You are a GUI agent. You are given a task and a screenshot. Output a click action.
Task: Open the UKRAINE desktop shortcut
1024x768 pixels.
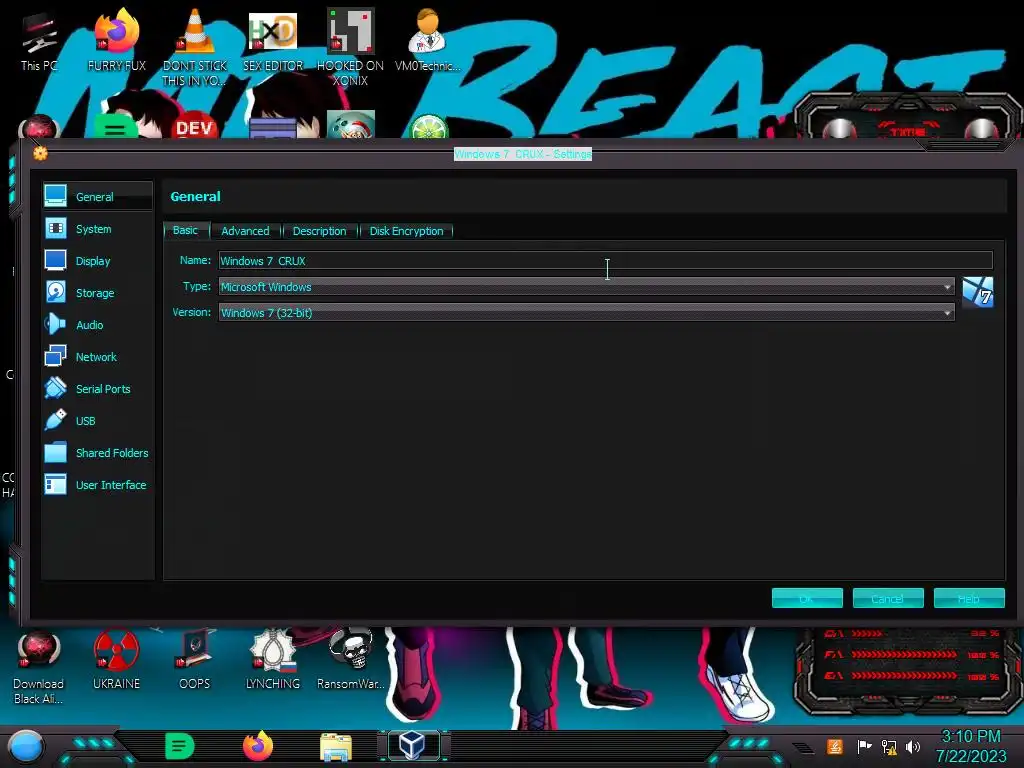[116, 660]
